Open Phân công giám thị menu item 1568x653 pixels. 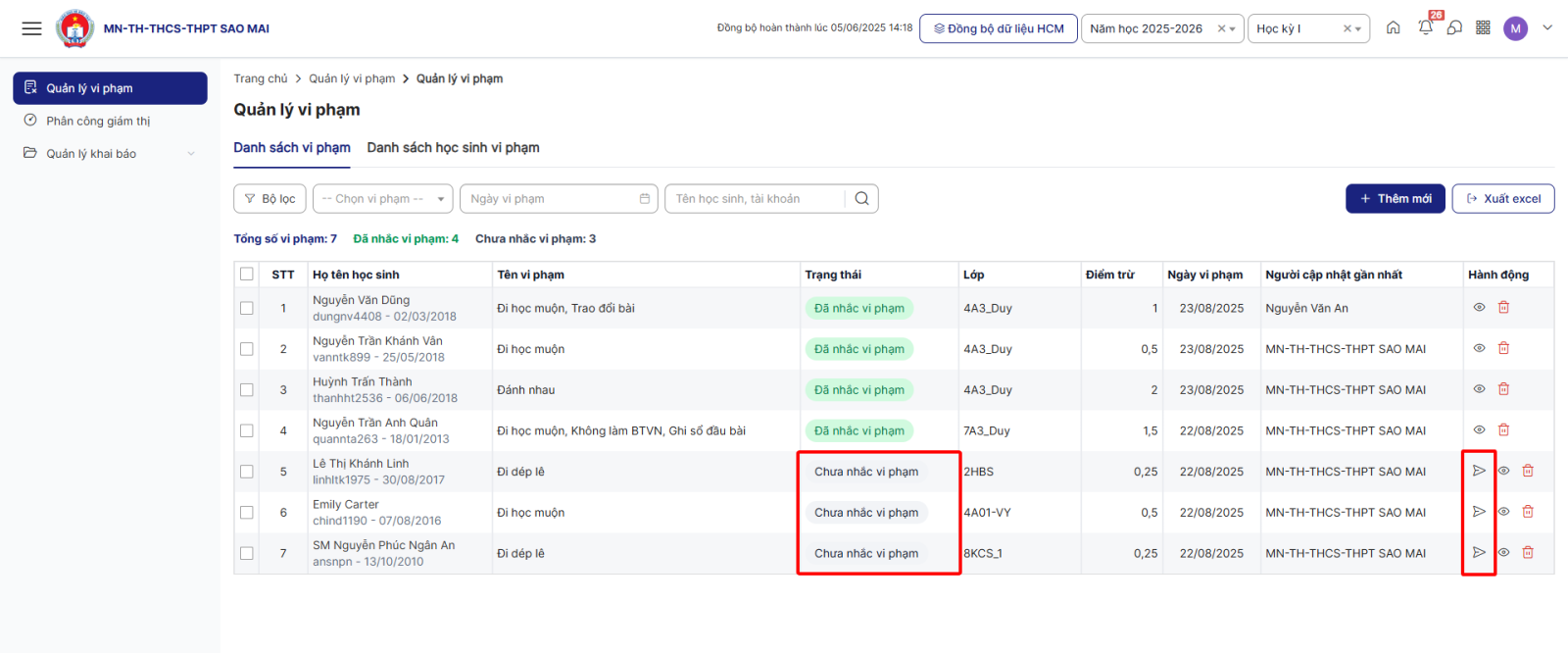(98, 122)
